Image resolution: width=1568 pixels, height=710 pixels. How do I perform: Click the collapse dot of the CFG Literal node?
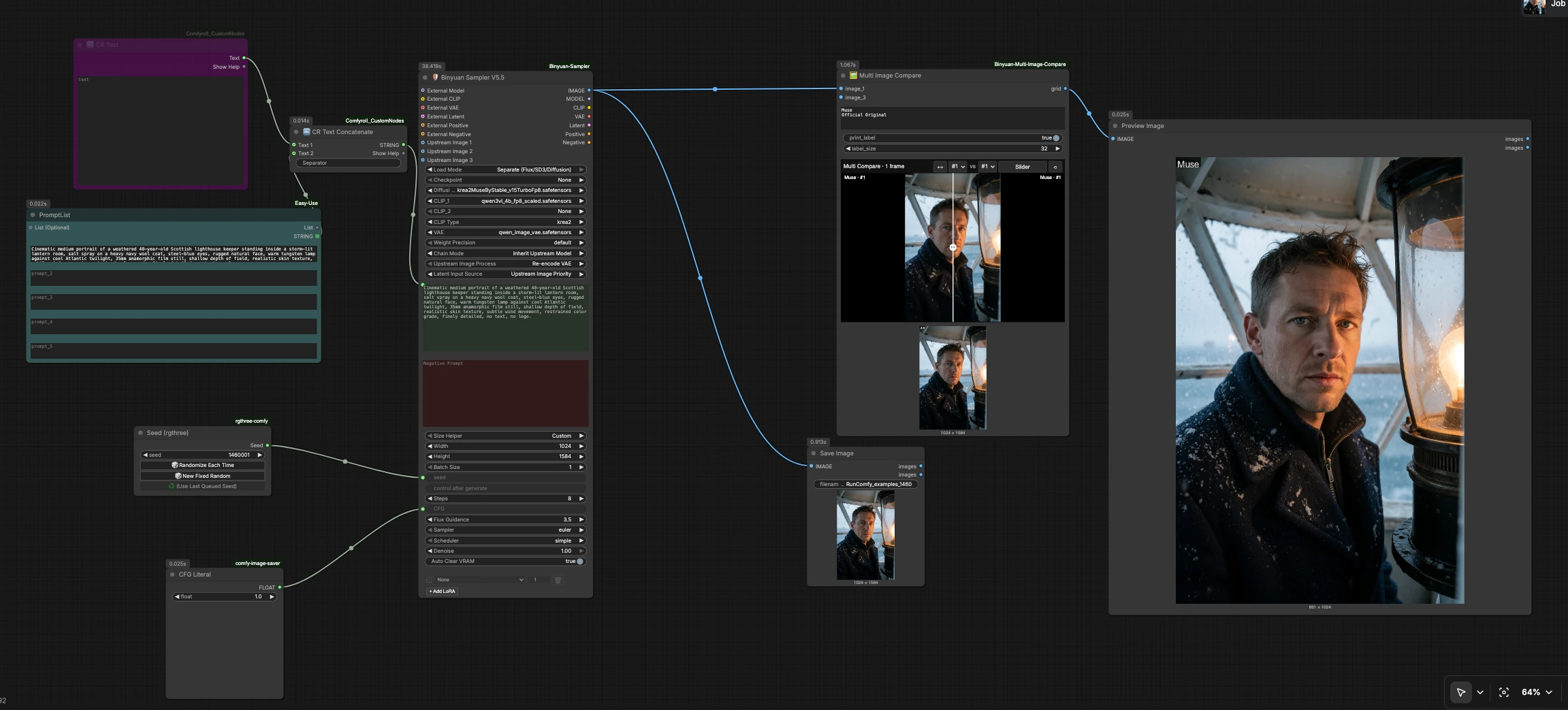click(172, 575)
